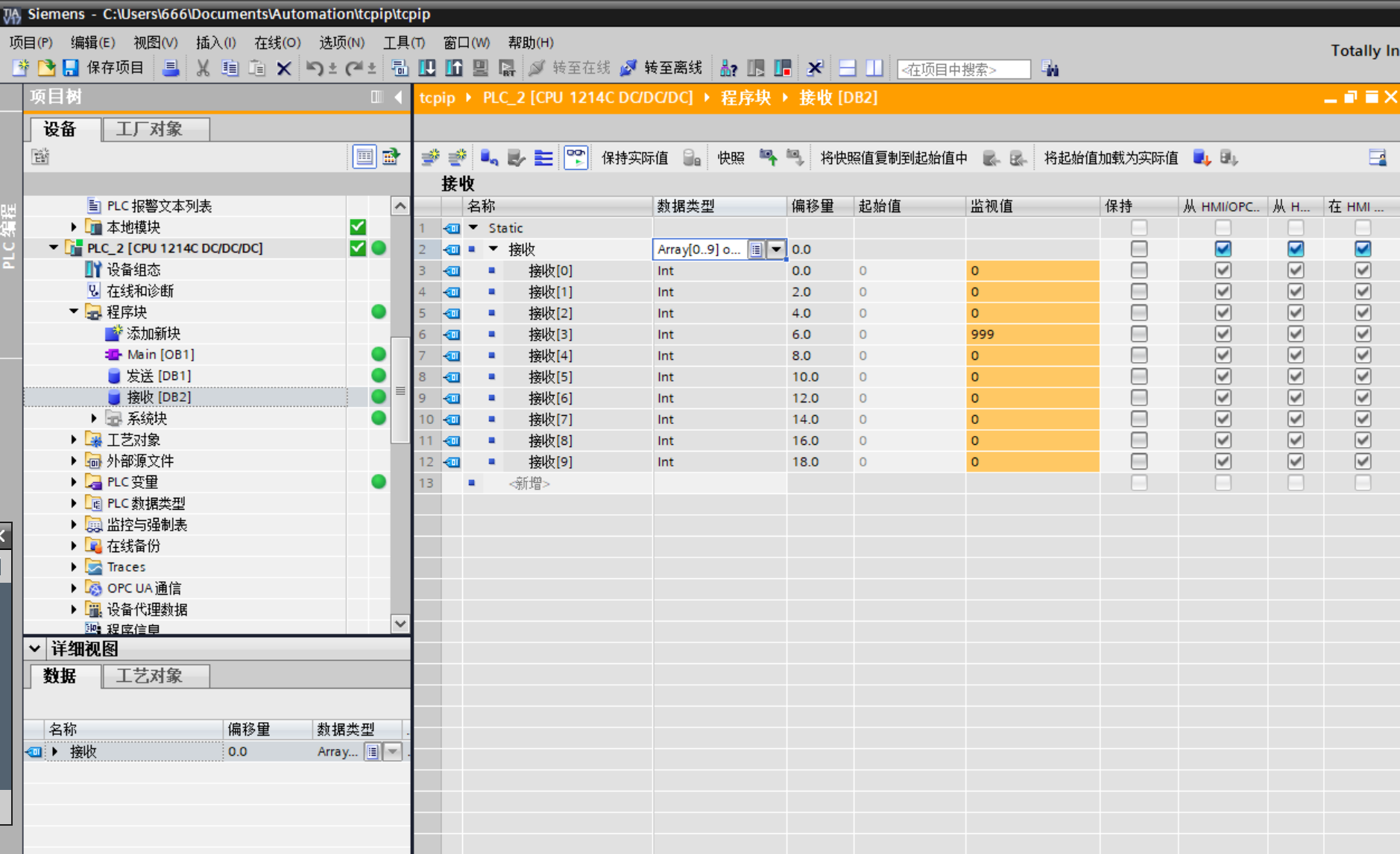Click the New project icon
This screenshot has width=1400, height=854.
[21, 69]
